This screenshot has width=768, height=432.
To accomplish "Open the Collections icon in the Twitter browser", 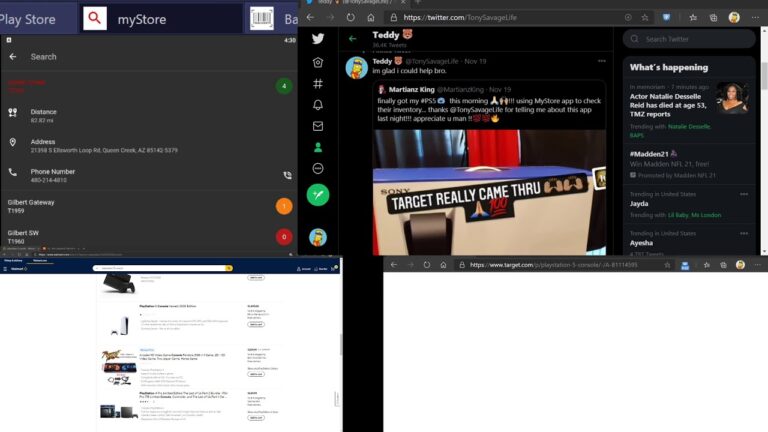I will (x=713, y=17).
